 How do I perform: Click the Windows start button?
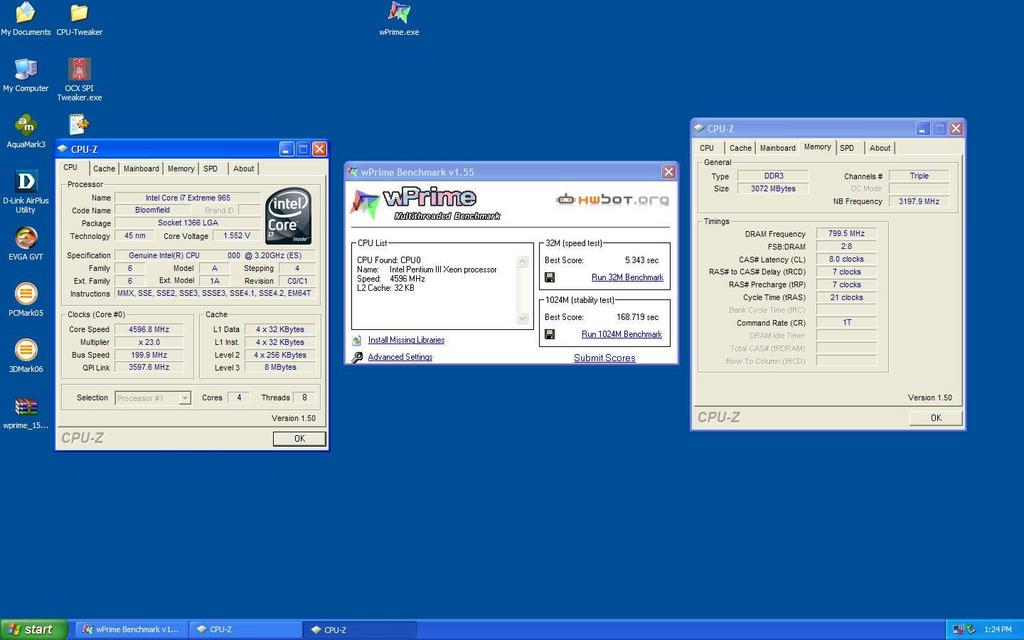[x=34, y=630]
